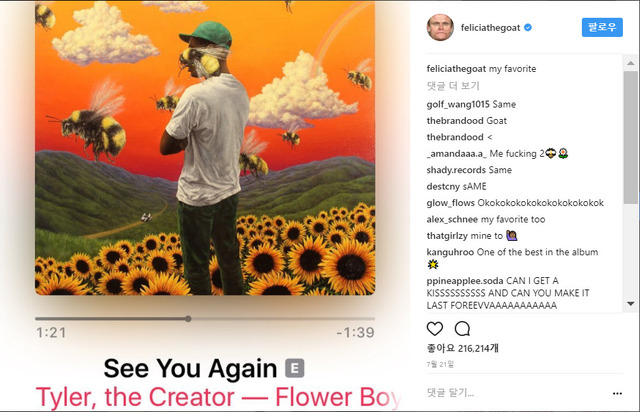Screen dimensions: 640x412
Task: Open comments with the speech bubble icon
Action: 462,329
